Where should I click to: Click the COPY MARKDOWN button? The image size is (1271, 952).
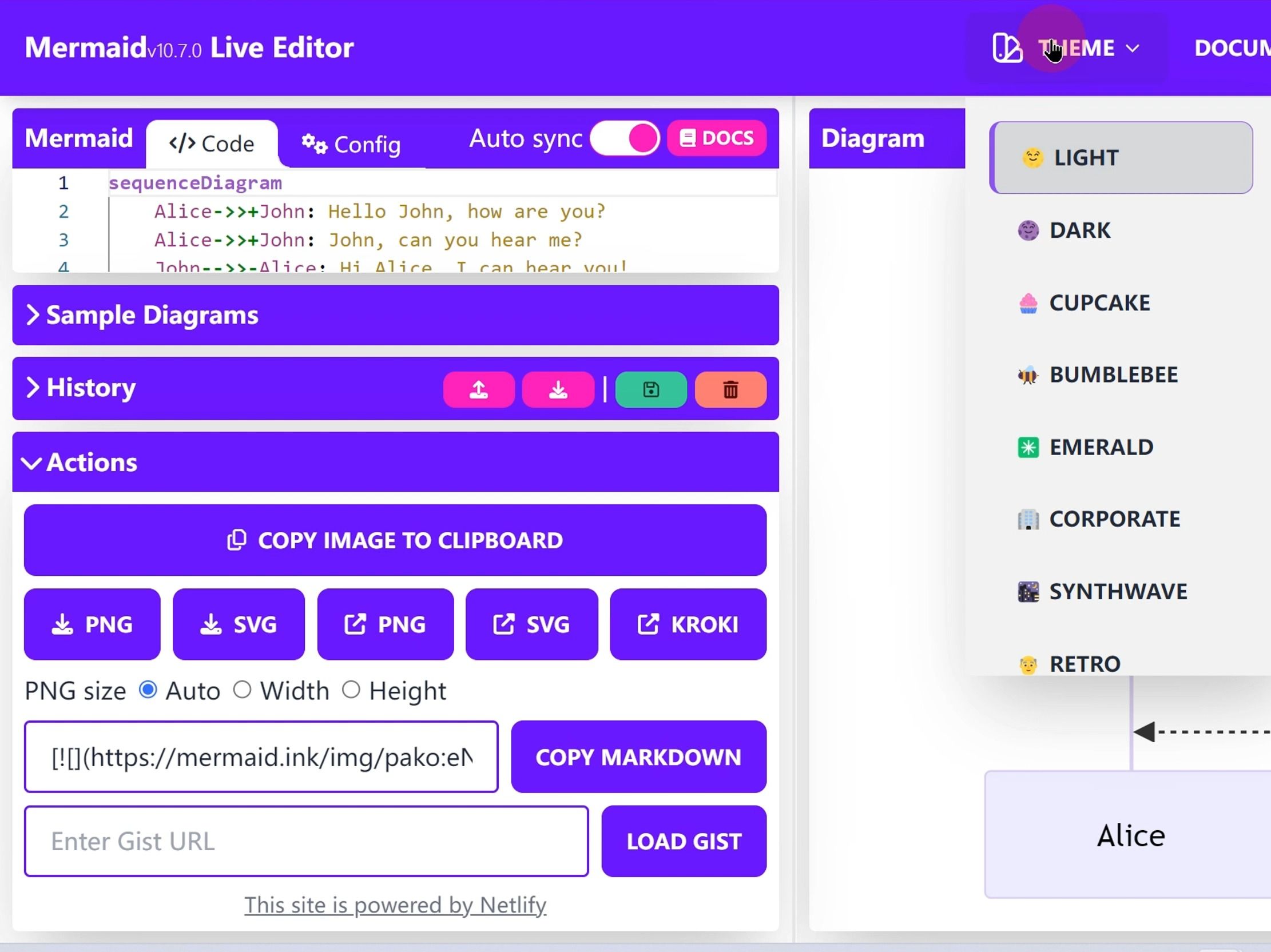pos(638,756)
